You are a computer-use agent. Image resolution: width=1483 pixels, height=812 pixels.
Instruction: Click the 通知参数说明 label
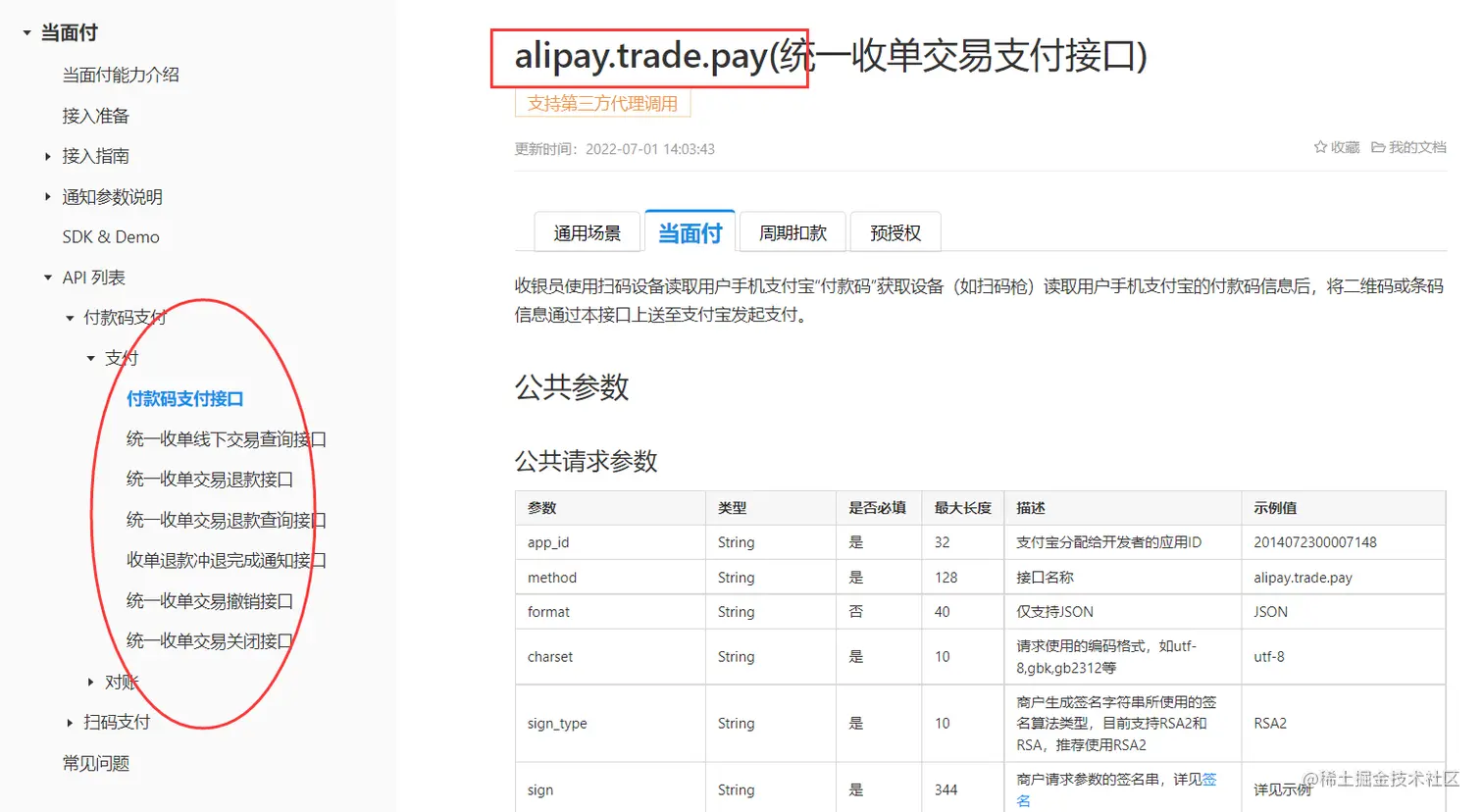coord(112,196)
